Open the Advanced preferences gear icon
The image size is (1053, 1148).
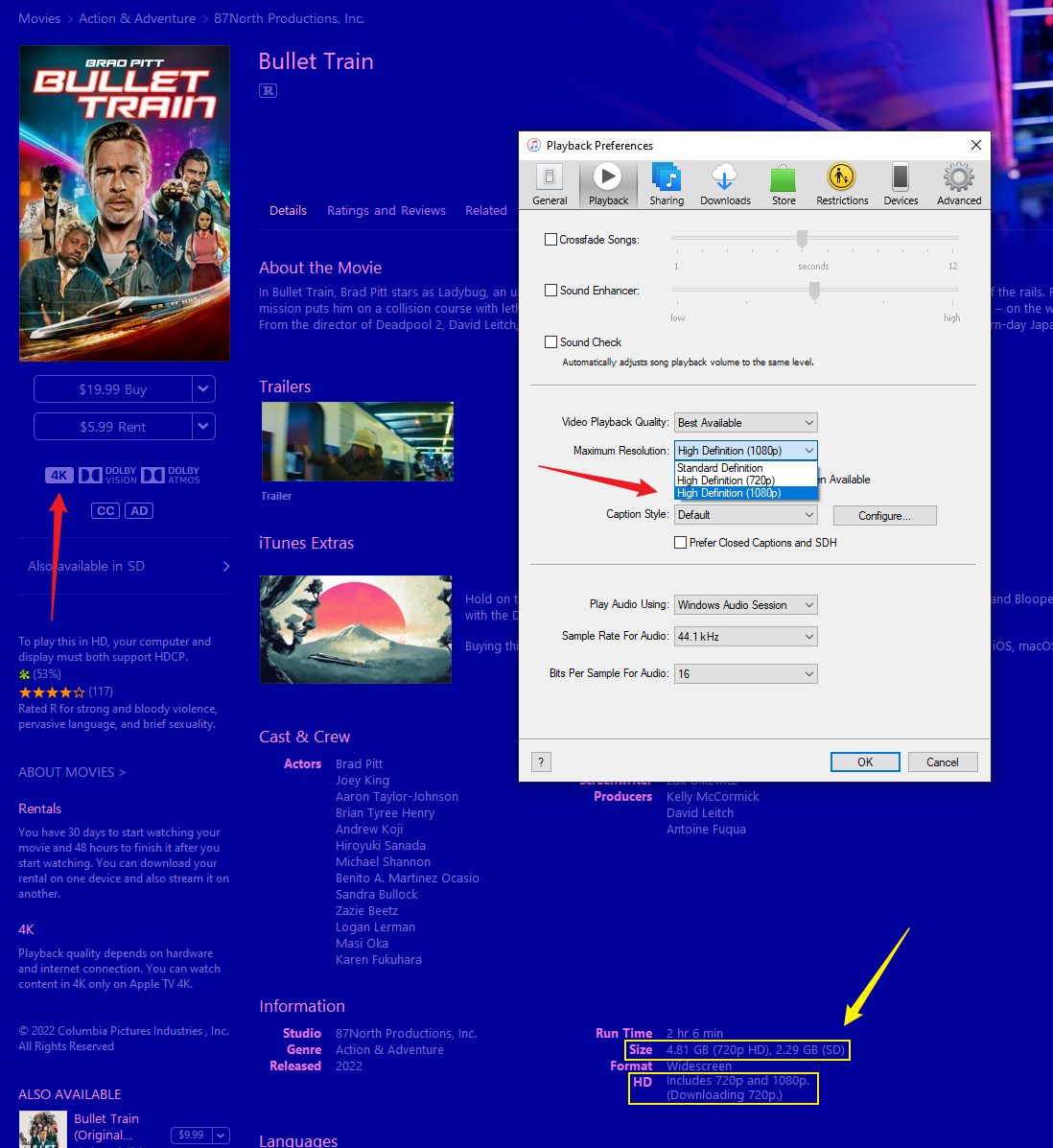click(x=959, y=185)
